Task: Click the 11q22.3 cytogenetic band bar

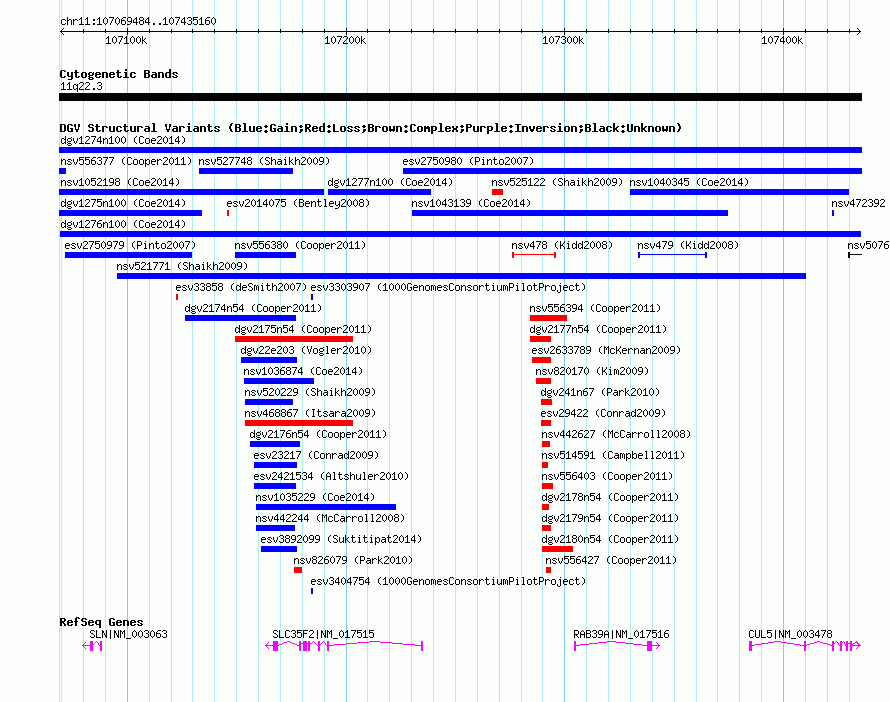Action: coord(460,97)
